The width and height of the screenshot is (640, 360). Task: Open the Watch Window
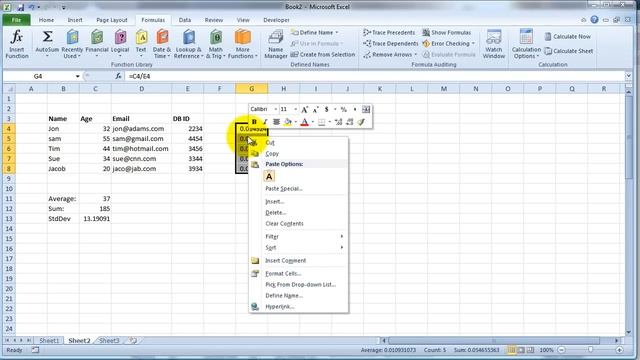494,44
